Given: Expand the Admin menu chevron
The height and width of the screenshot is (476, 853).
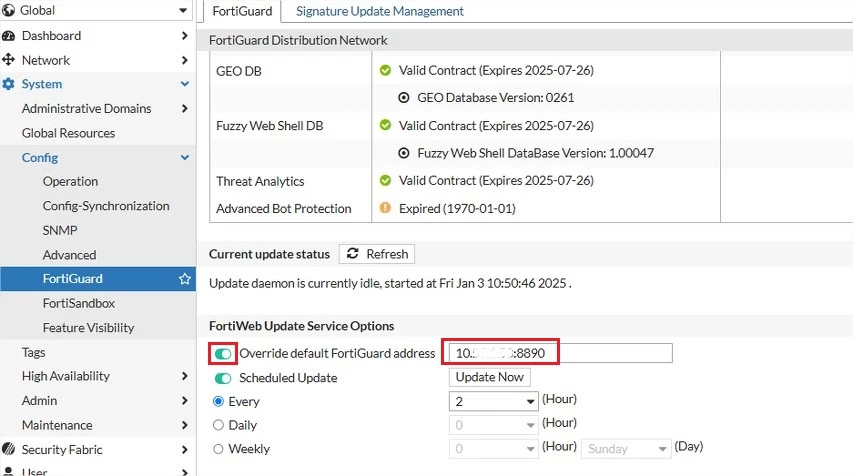Looking at the screenshot, I should (x=184, y=400).
